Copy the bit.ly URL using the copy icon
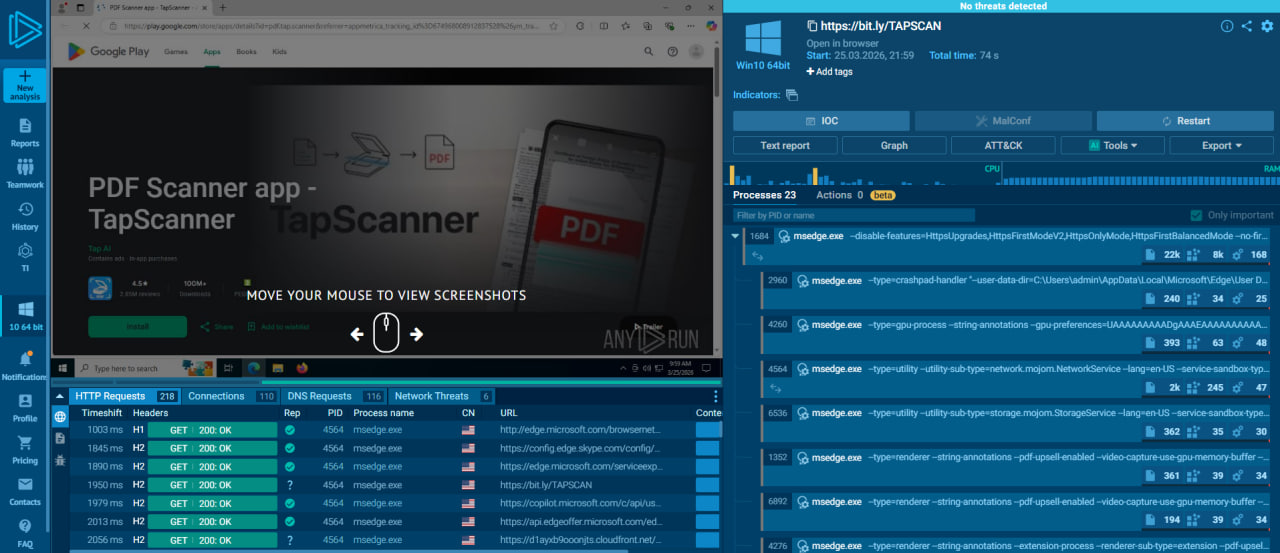Viewport: 1280px width, 553px height. click(x=812, y=26)
